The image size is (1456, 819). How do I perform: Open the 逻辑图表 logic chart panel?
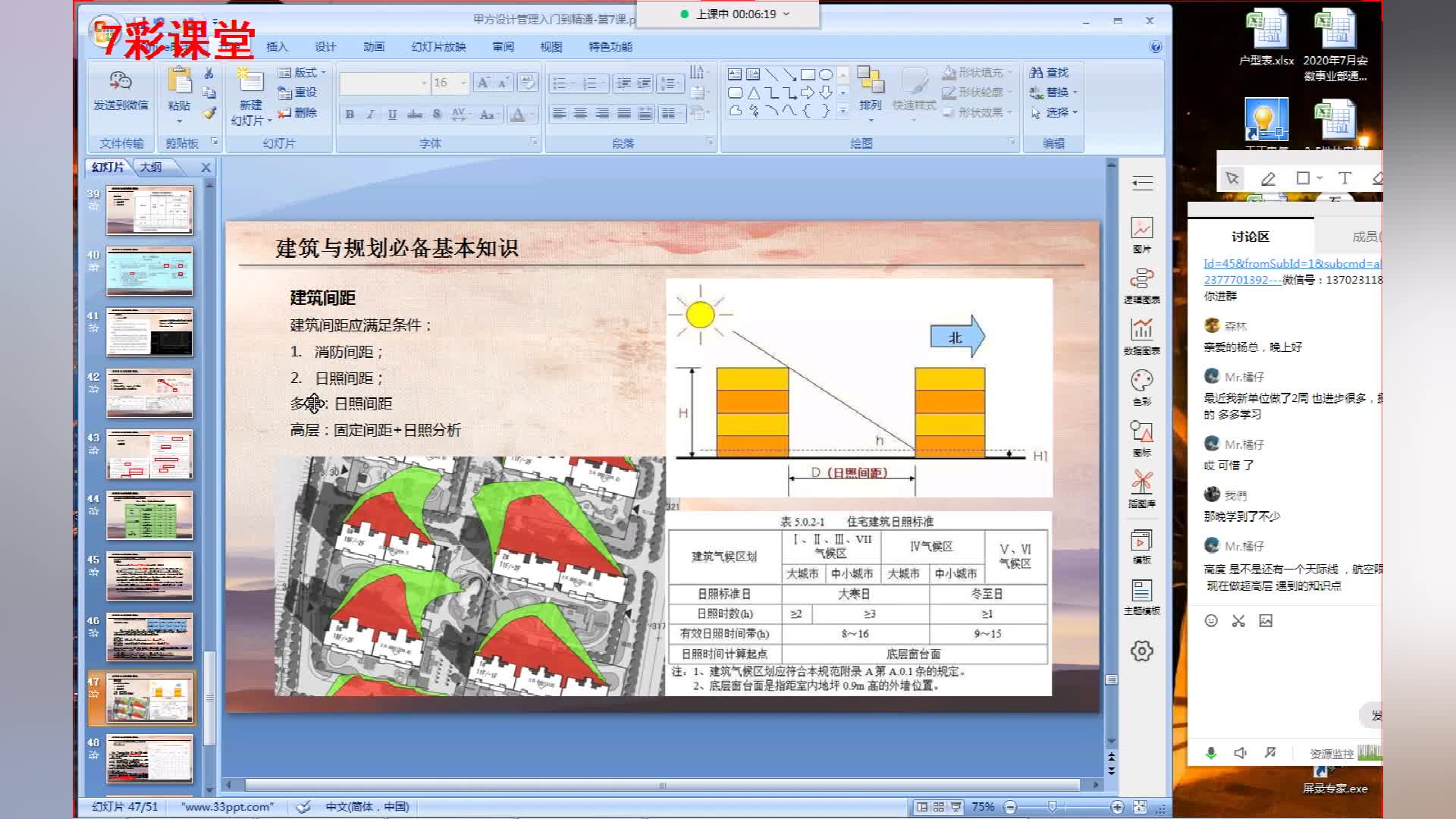coord(1141,279)
